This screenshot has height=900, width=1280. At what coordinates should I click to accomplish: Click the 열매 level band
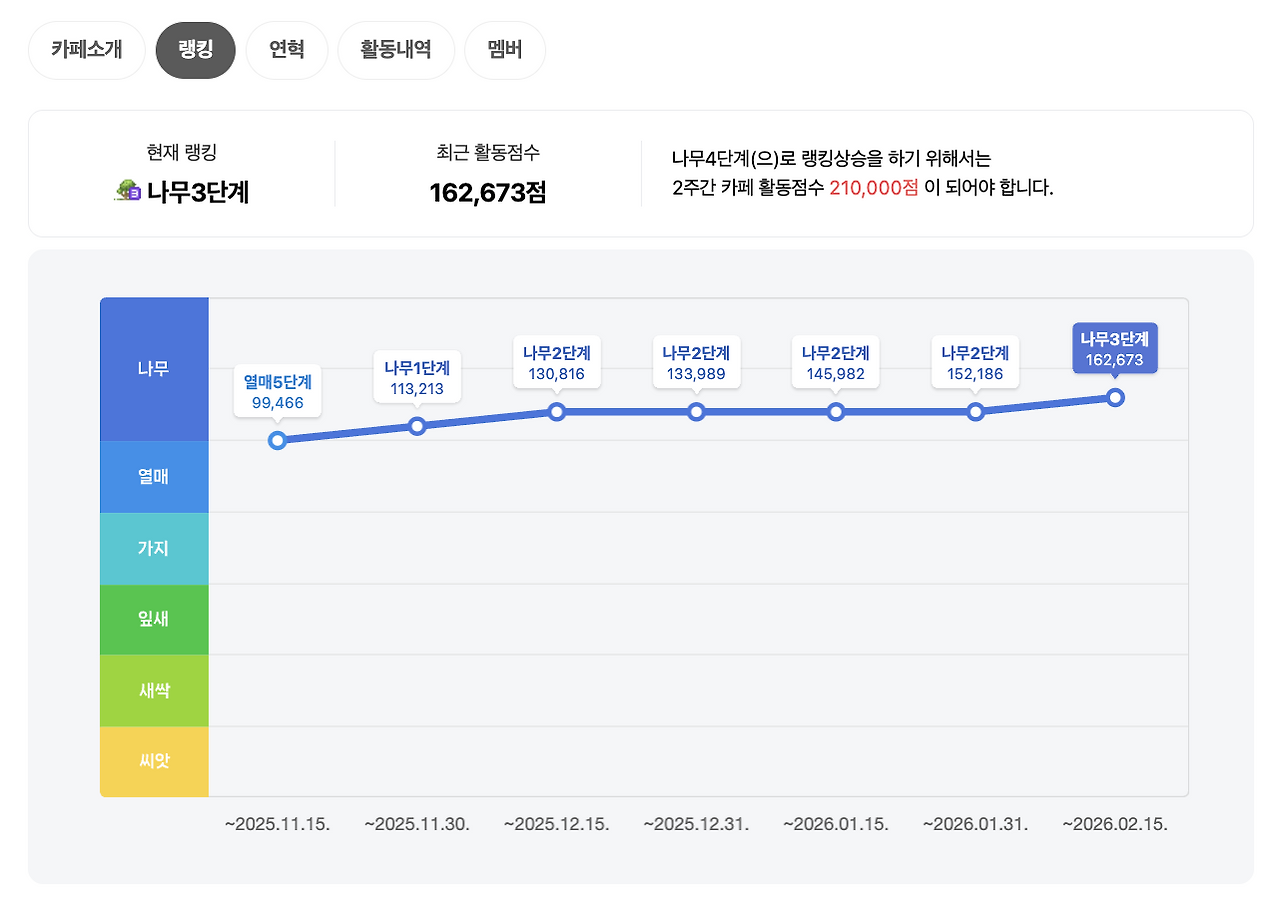point(154,477)
